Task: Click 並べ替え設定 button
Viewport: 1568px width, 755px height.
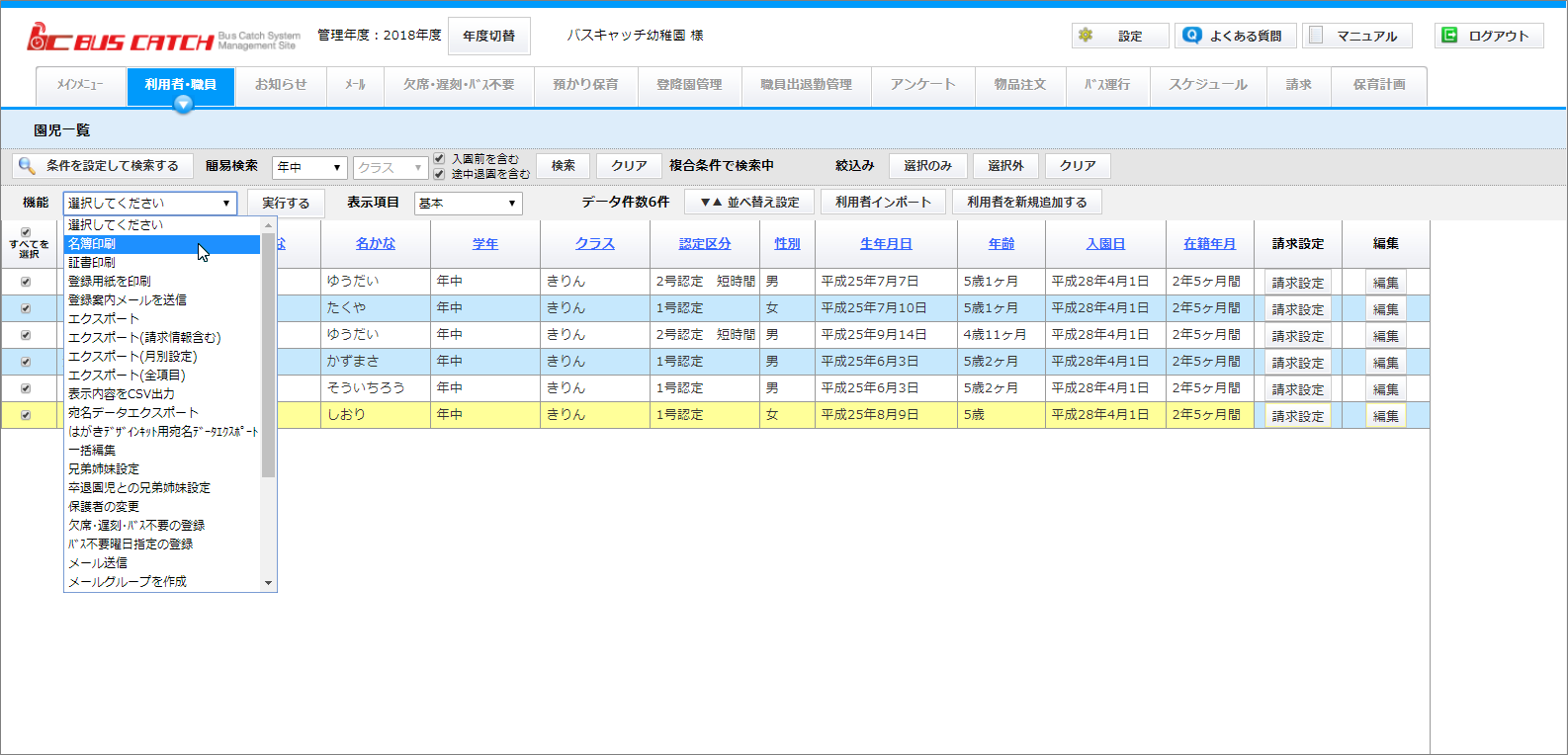Action: coord(749,202)
